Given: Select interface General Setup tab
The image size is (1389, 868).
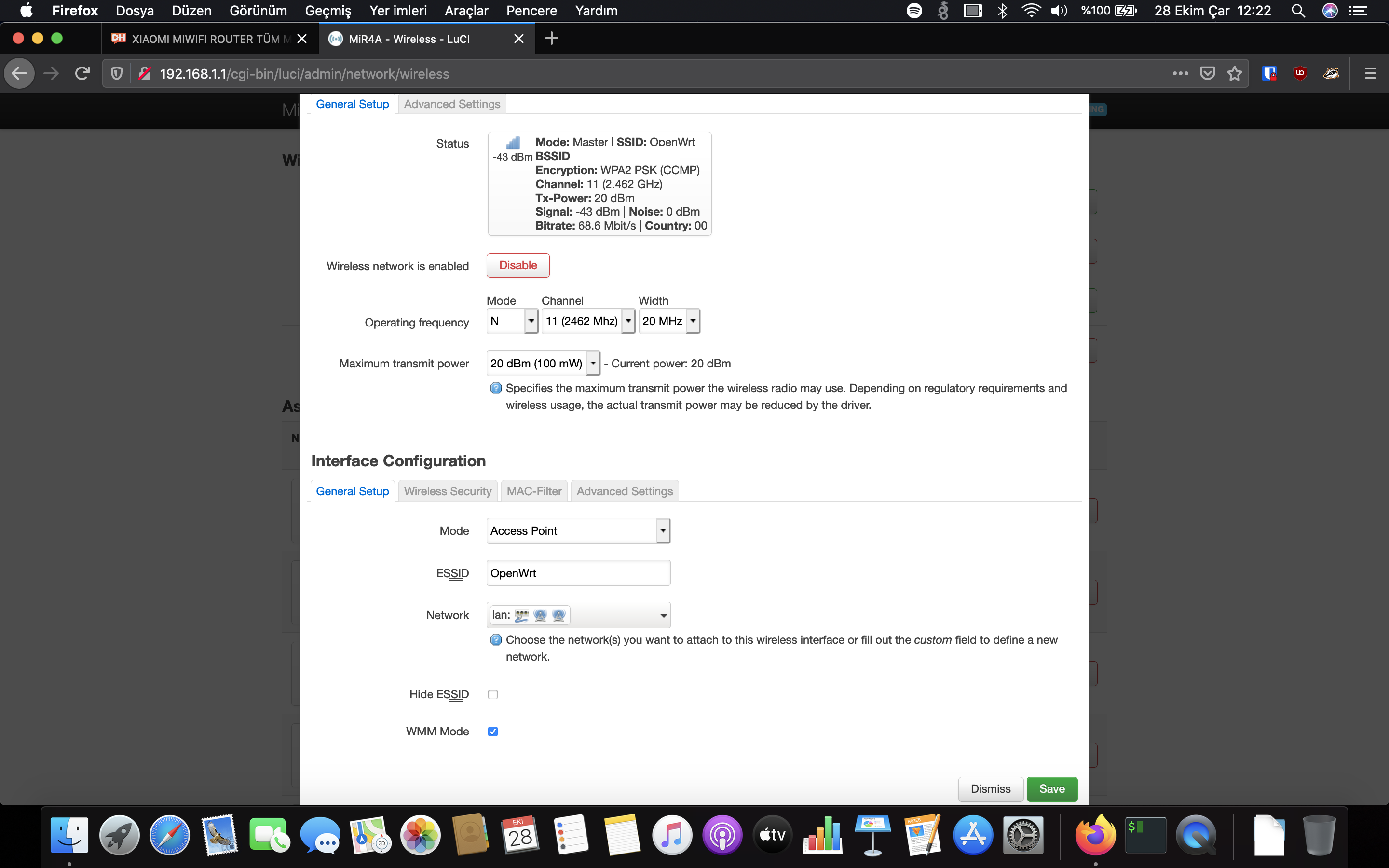Looking at the screenshot, I should pos(353,491).
